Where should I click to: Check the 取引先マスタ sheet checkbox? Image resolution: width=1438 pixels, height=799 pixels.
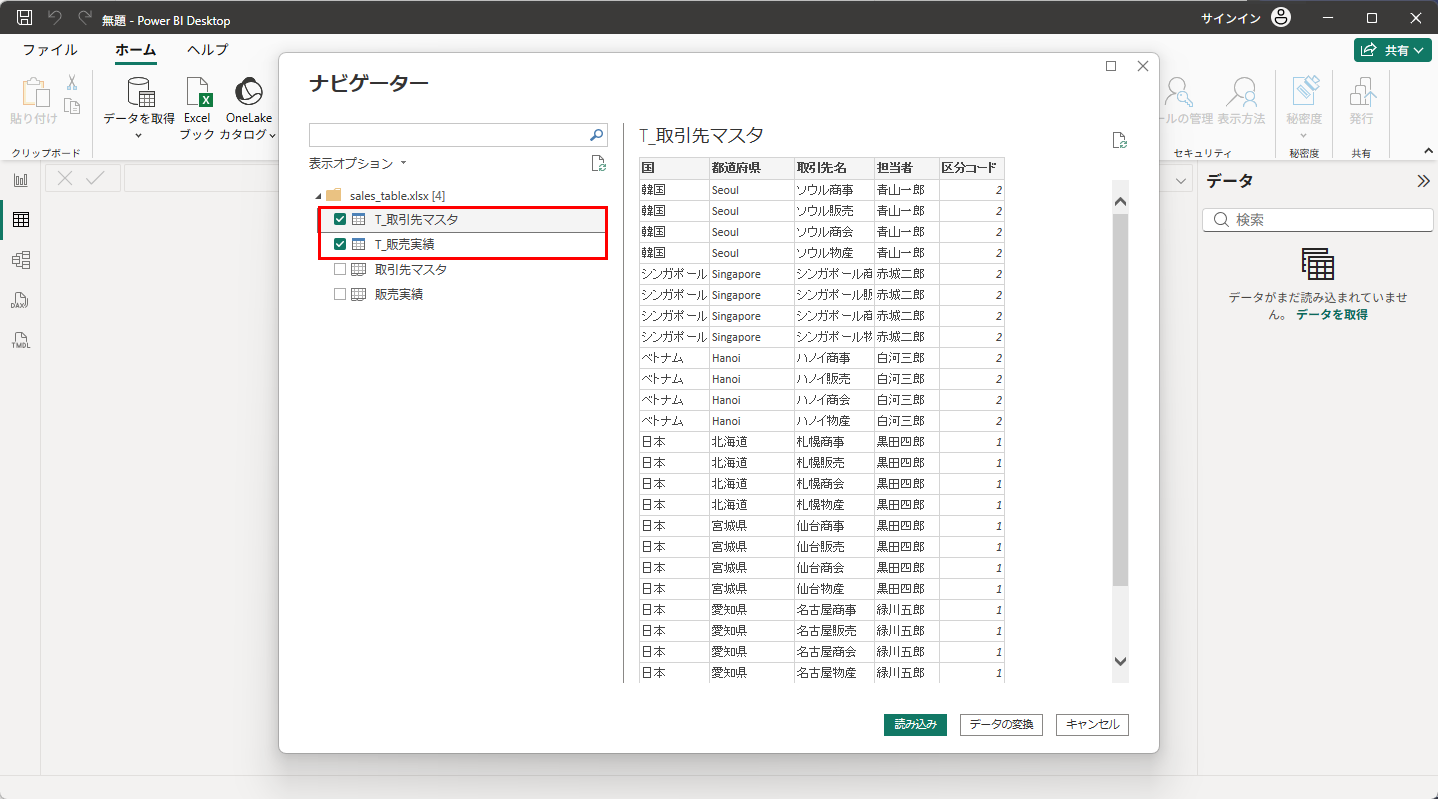click(340, 269)
